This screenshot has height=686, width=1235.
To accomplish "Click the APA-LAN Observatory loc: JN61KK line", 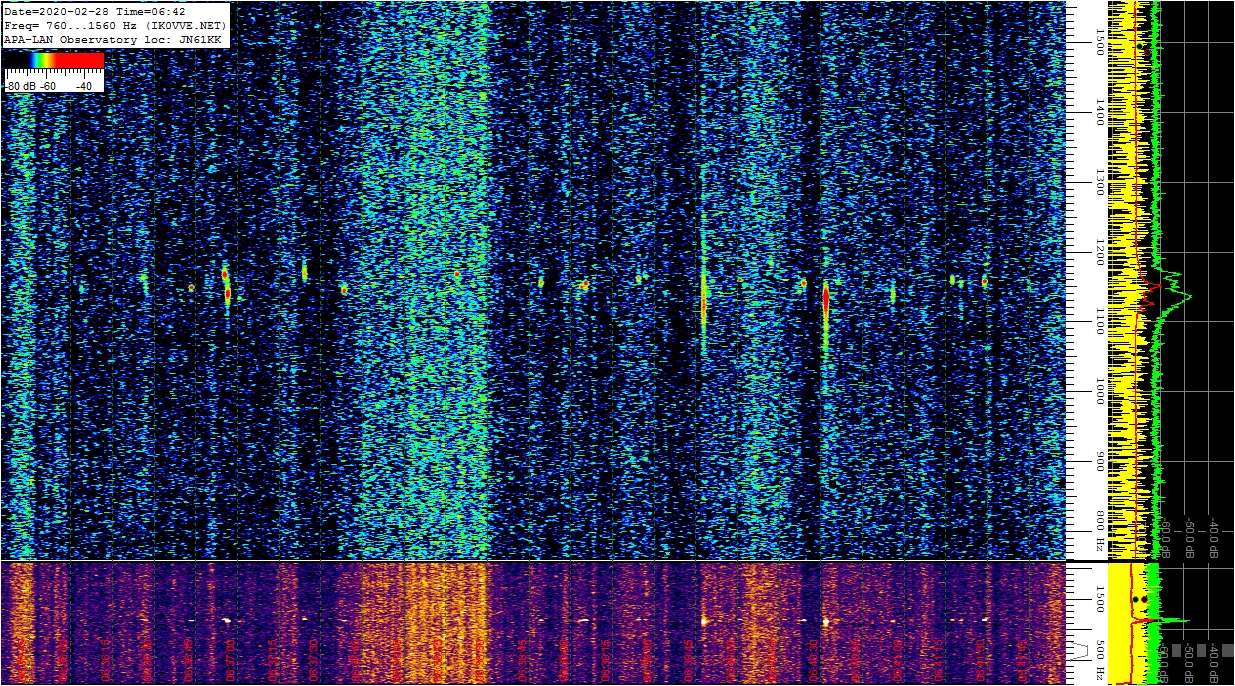I will click(112, 40).
